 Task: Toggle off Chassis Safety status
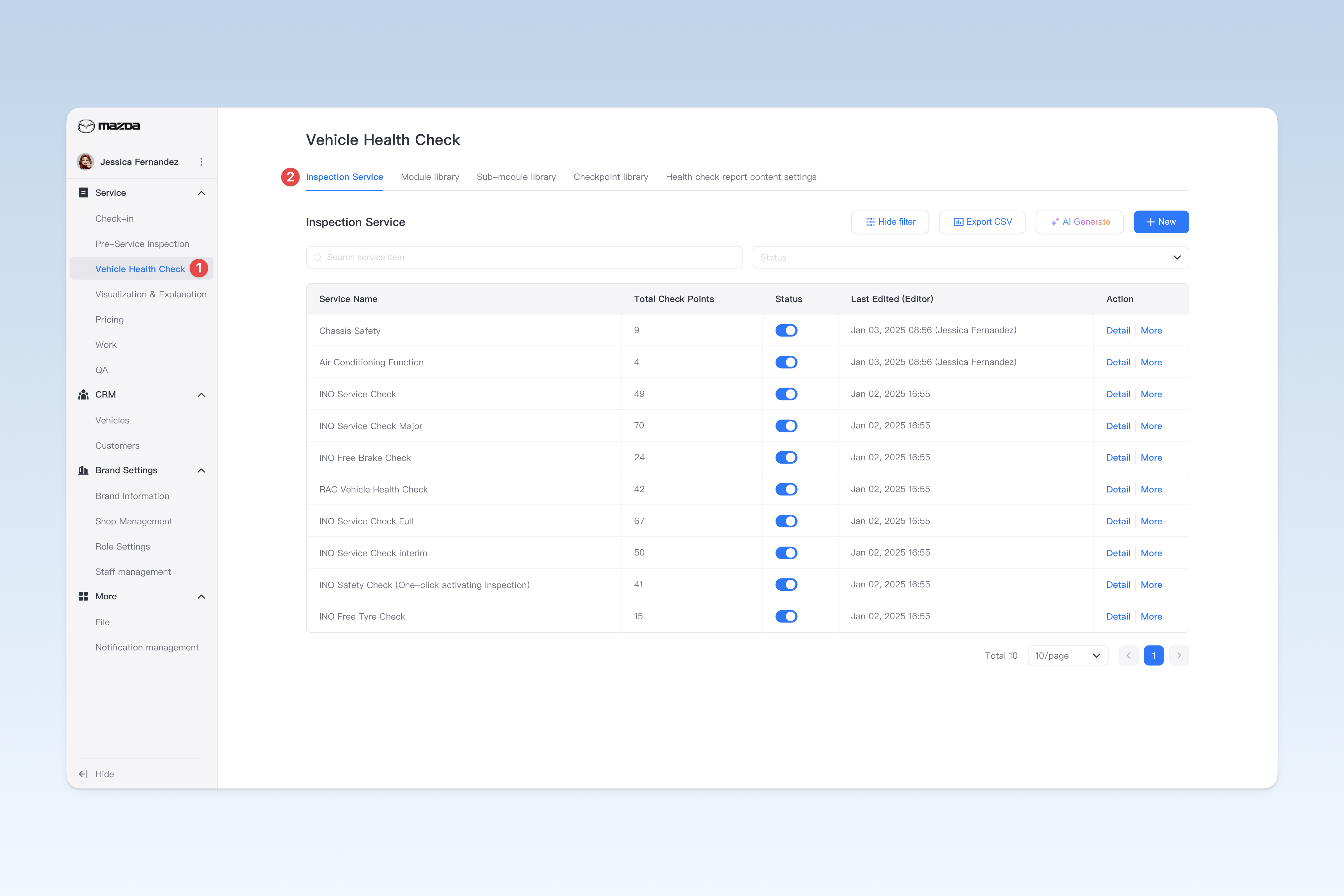(x=786, y=330)
